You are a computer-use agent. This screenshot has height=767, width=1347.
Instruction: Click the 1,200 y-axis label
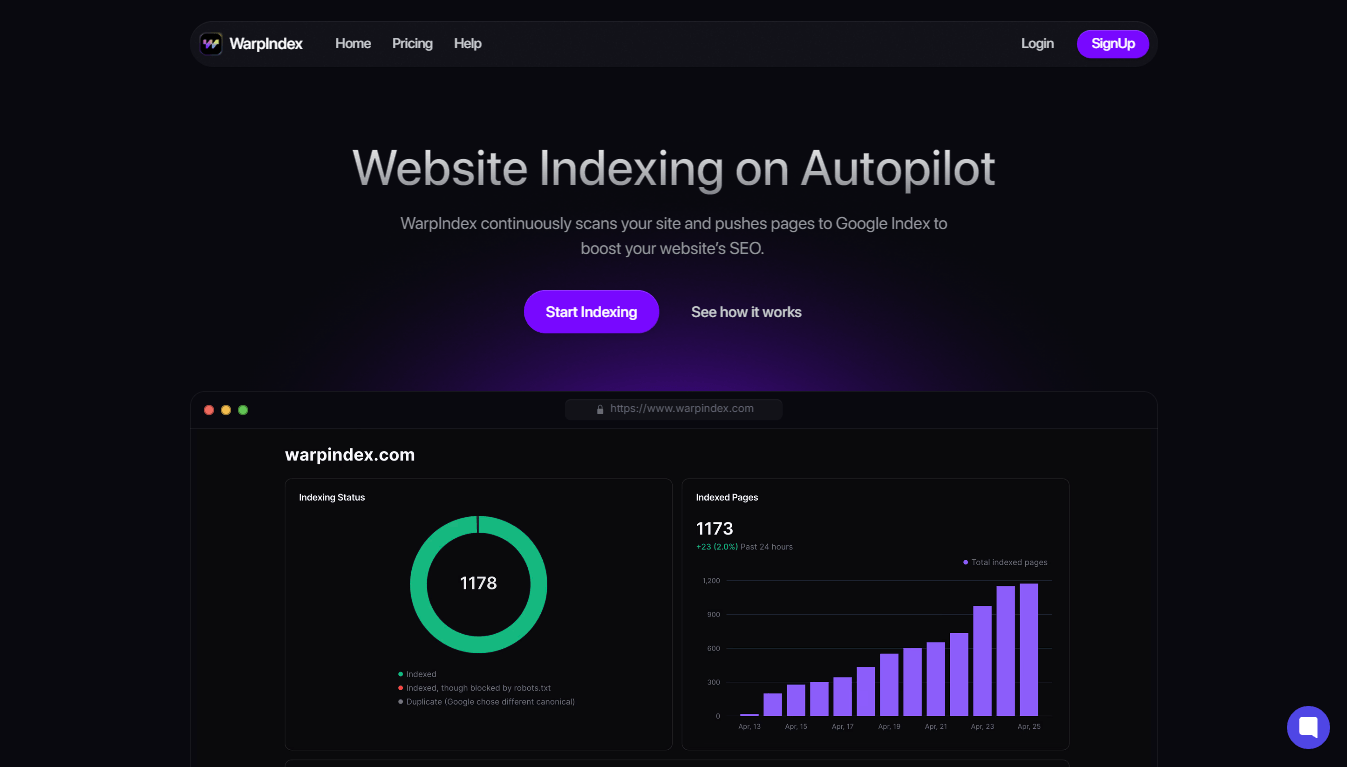point(711,580)
